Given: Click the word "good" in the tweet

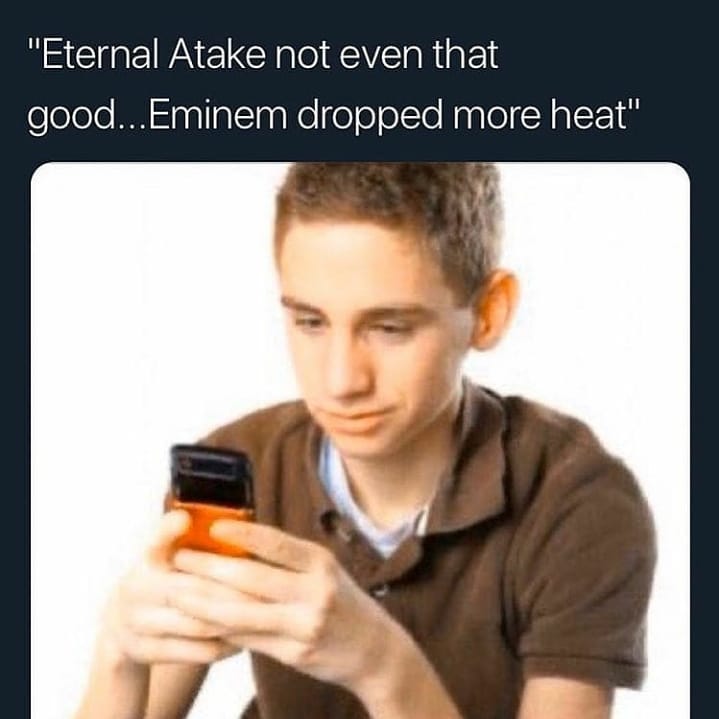Looking at the screenshot, I should tap(72, 117).
